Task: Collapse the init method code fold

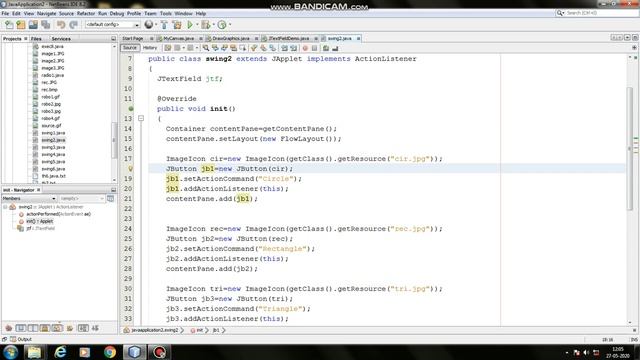Action: click(141, 118)
